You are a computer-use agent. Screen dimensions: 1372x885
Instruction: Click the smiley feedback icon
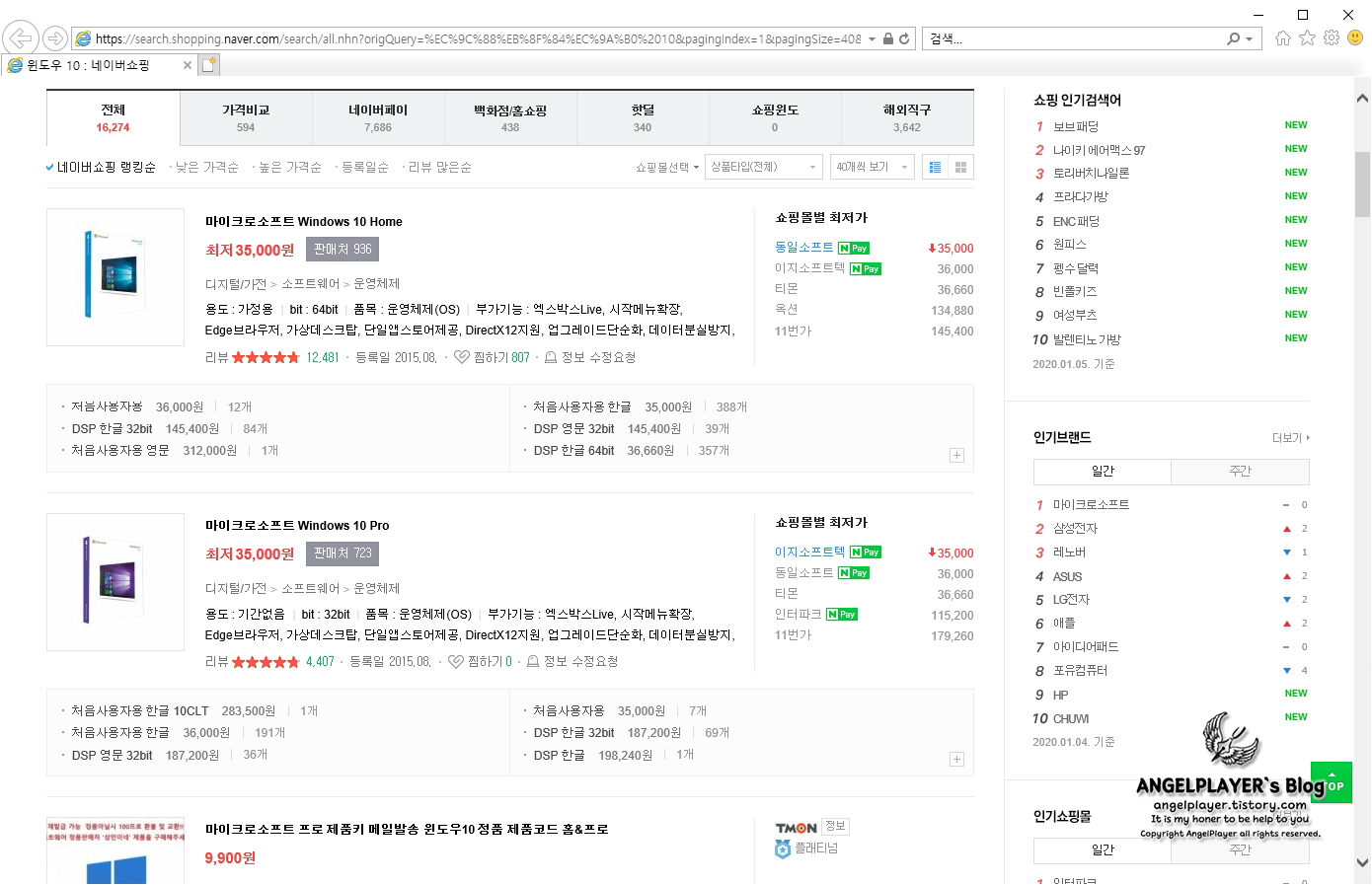tap(1355, 37)
